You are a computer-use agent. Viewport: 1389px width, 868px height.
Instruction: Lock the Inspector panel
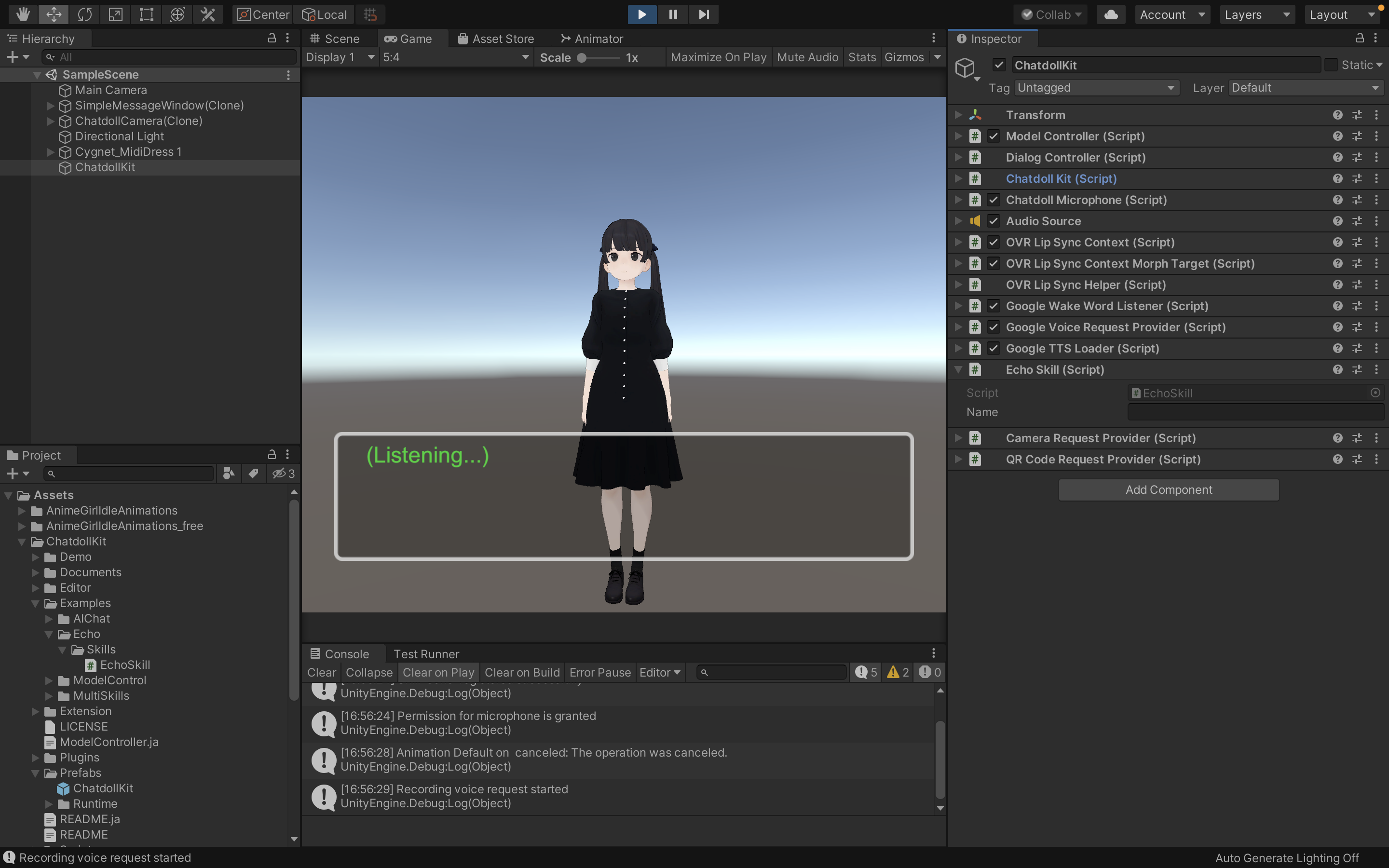tap(1359, 39)
